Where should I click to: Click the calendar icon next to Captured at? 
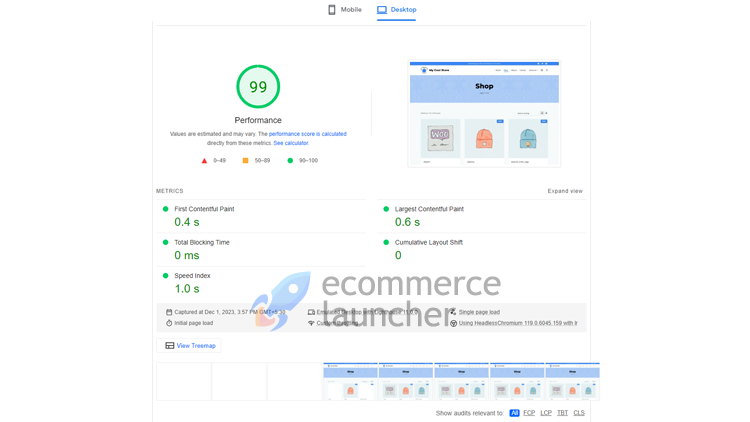(169, 312)
